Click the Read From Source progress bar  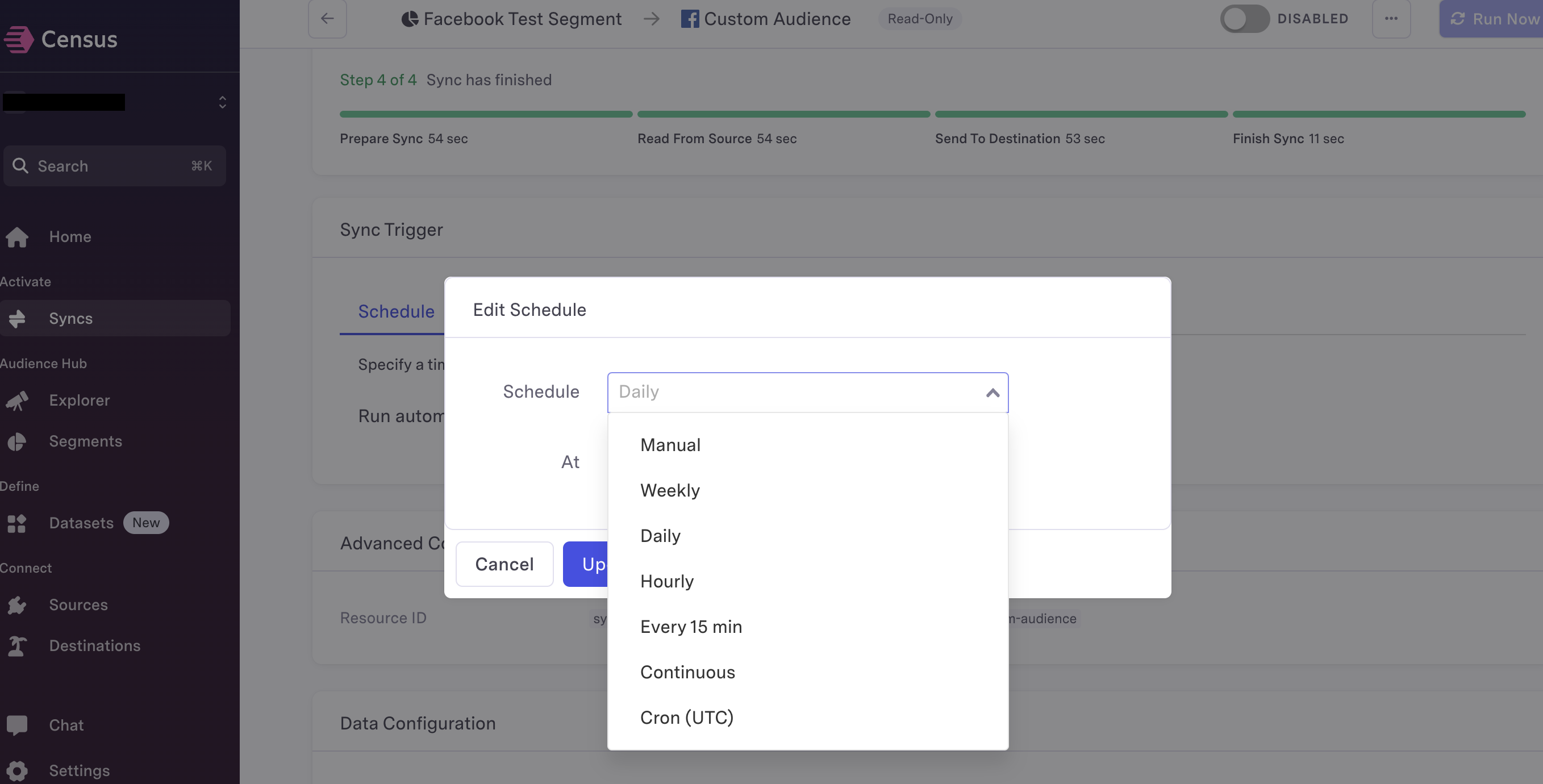783,114
